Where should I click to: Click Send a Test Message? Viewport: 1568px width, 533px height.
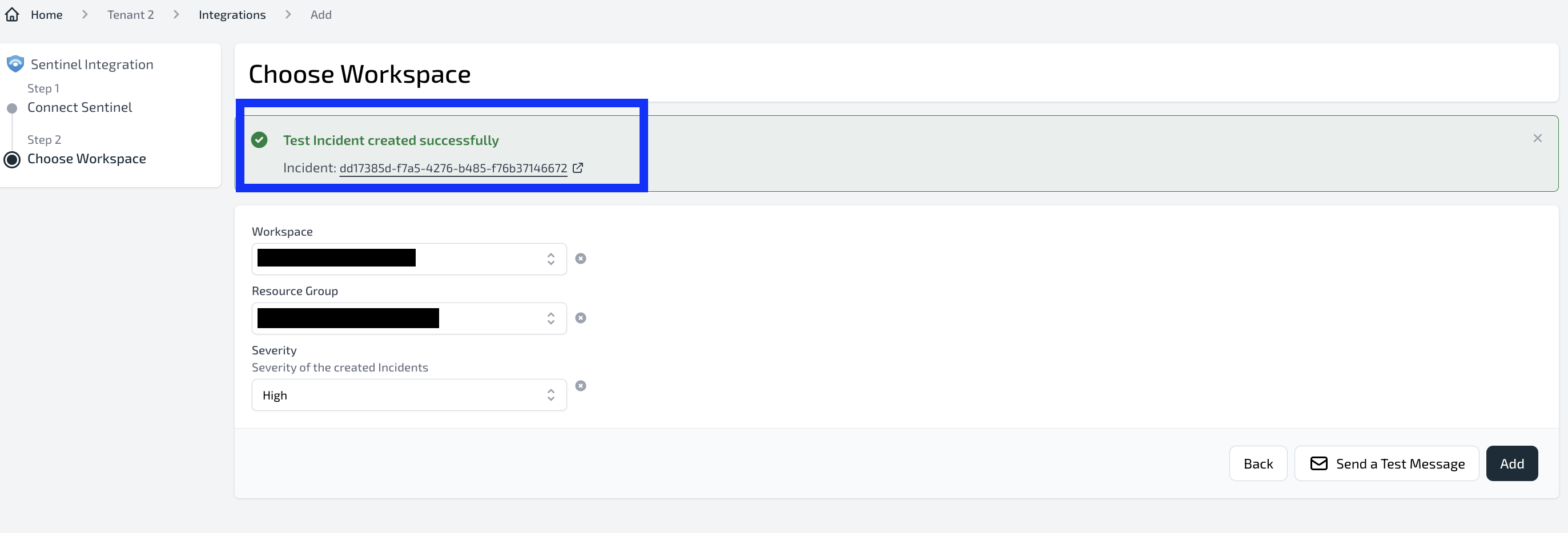(1386, 463)
